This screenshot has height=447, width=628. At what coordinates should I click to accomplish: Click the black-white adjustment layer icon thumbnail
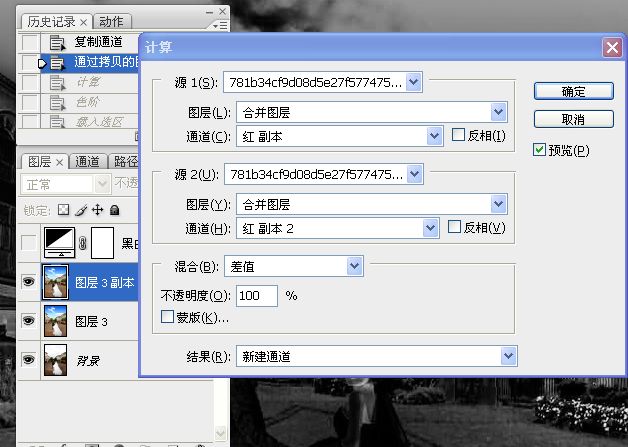pos(59,242)
